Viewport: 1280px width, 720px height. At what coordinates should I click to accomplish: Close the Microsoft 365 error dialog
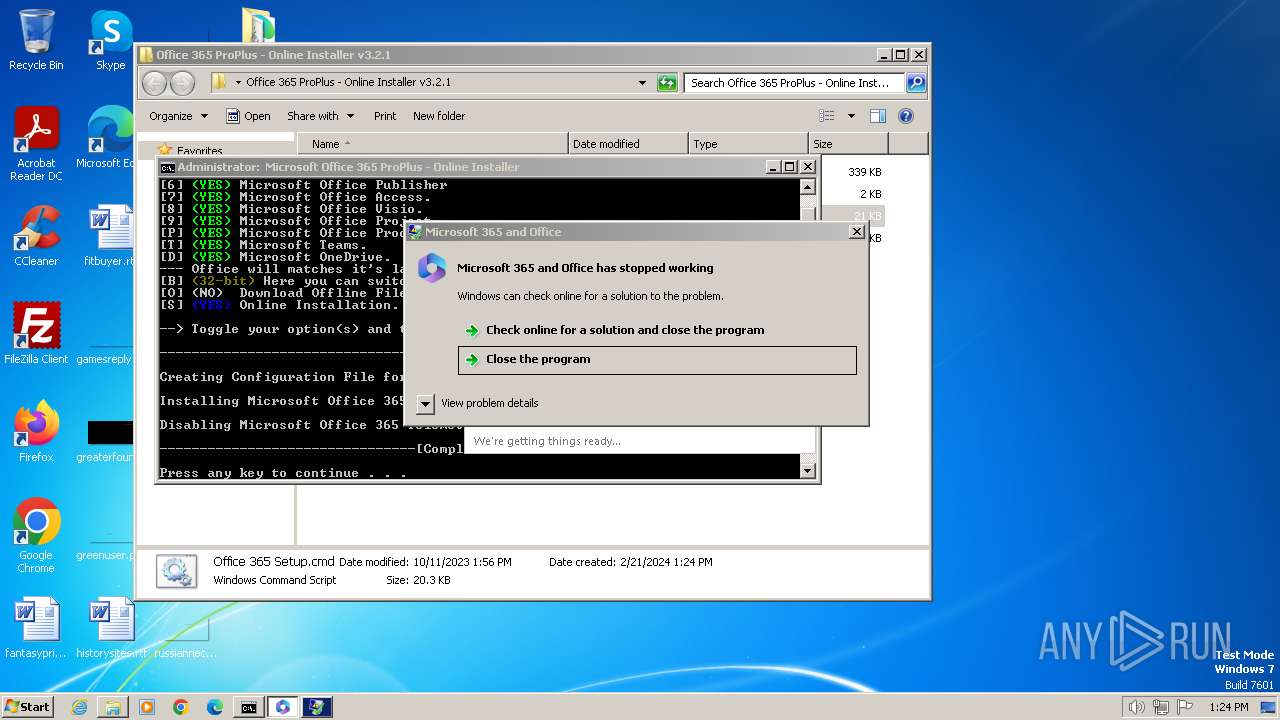pyautogui.click(x=856, y=232)
